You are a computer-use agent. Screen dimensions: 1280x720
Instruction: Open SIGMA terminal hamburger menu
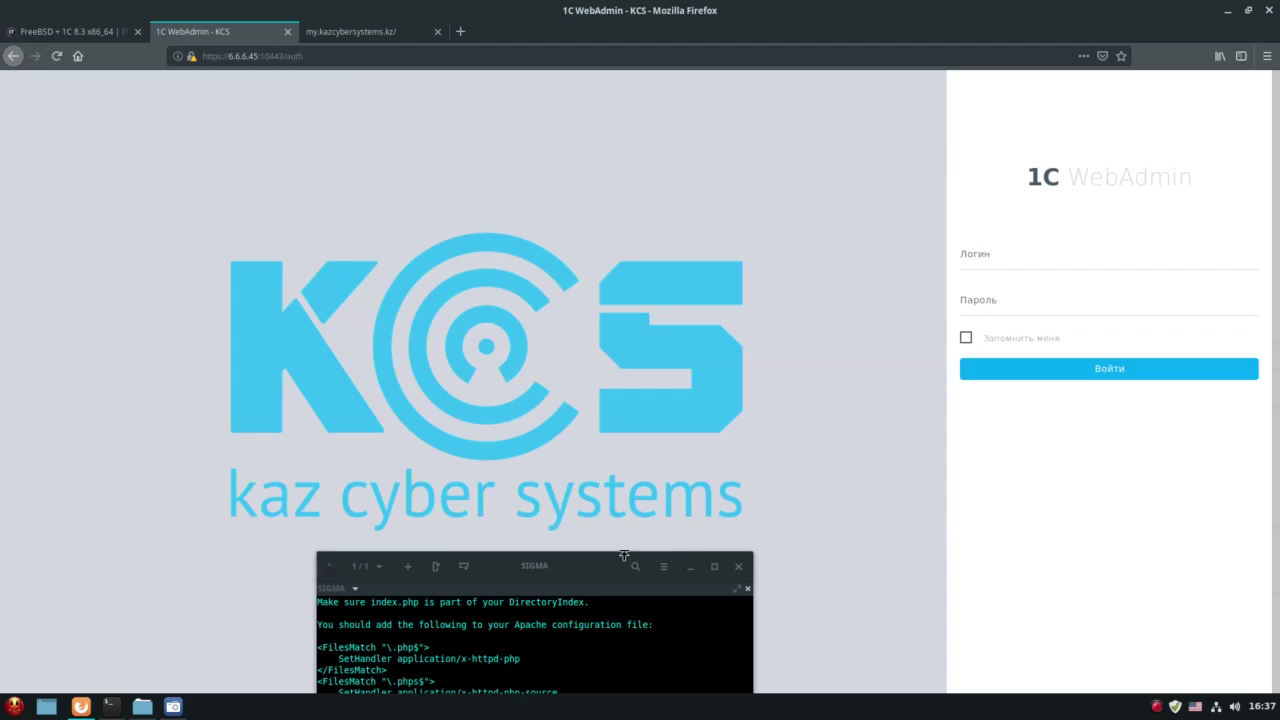click(663, 566)
